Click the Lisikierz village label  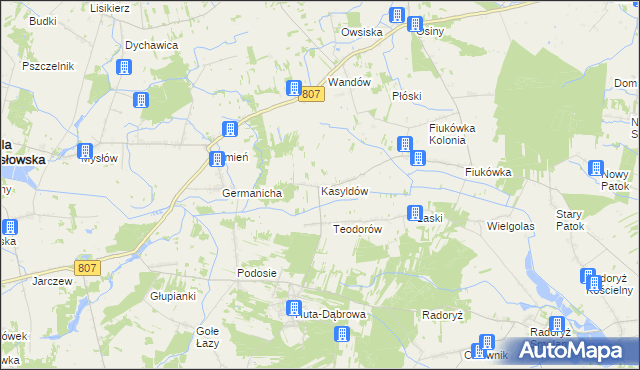(x=110, y=8)
